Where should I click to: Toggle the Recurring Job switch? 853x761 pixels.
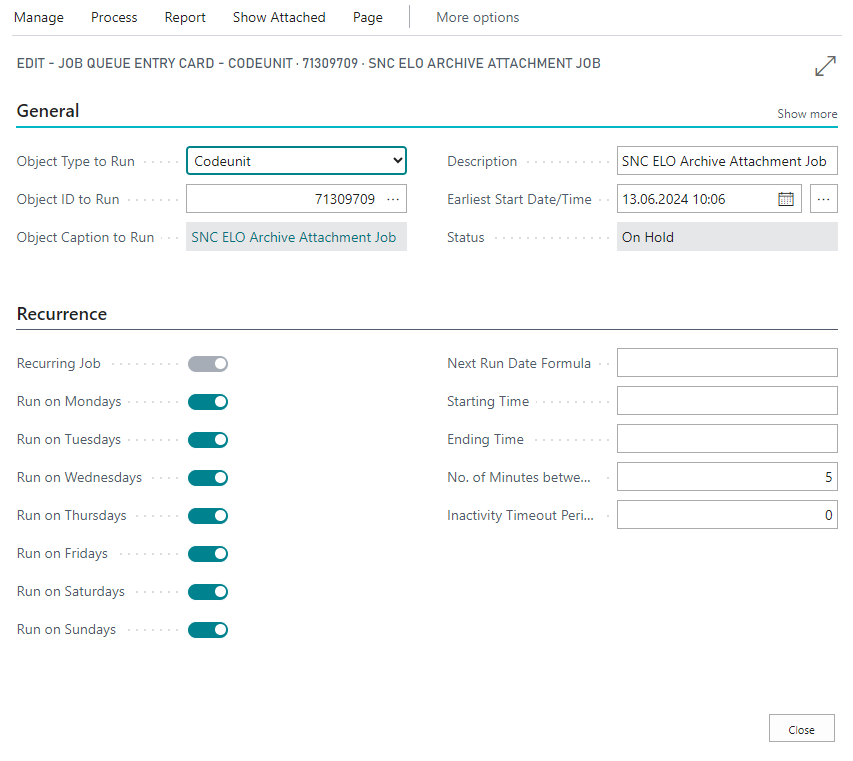(x=208, y=364)
